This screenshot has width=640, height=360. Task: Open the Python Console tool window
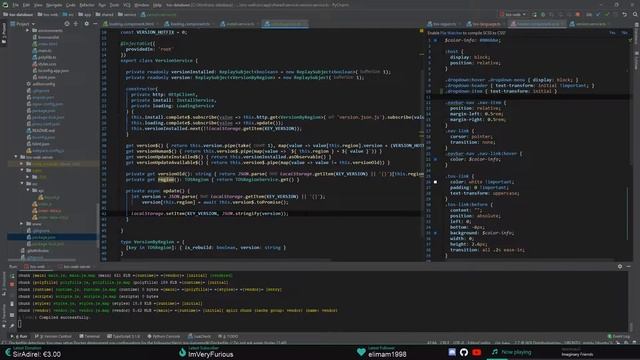coord(164,336)
